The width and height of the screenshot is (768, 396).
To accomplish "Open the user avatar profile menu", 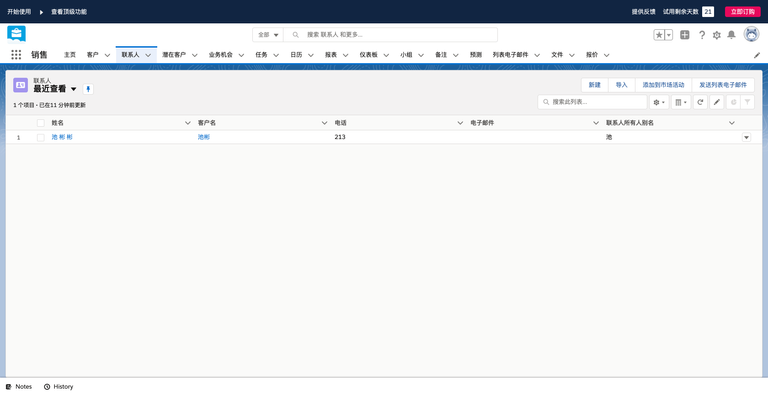I will point(751,34).
